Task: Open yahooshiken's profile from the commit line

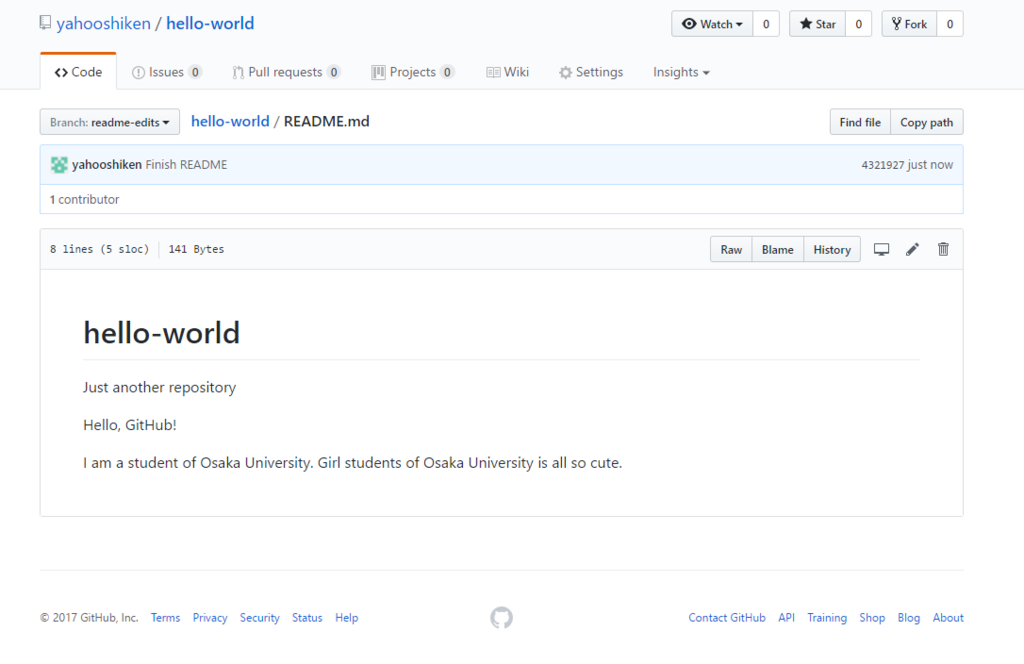Action: tap(106, 165)
